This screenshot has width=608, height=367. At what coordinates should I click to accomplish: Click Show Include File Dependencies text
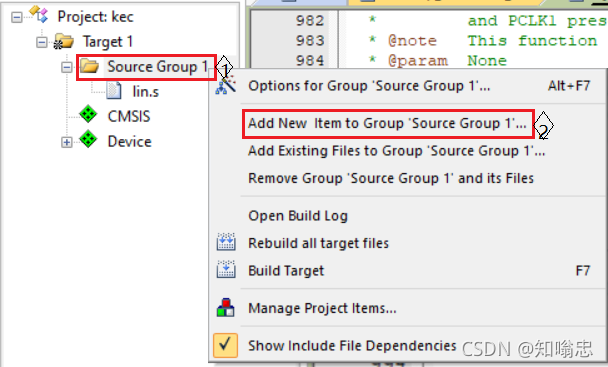point(352,346)
